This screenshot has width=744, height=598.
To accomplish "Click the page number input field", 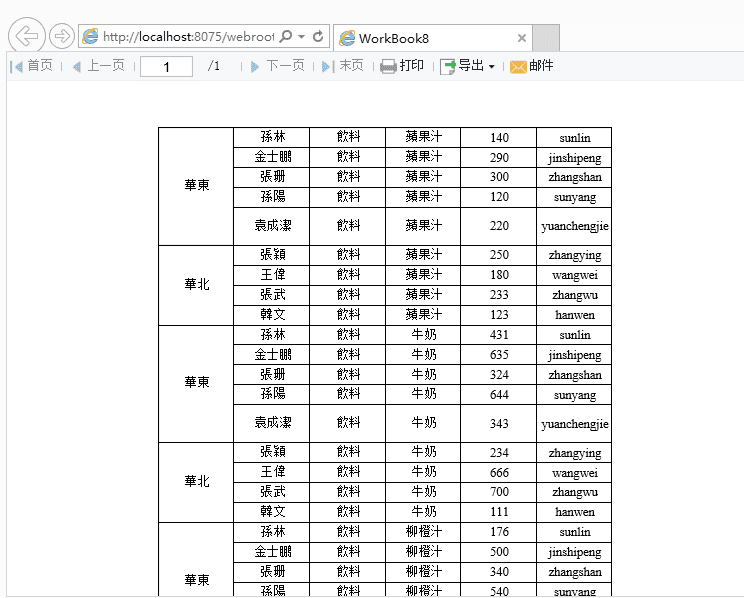I will (x=166, y=66).
